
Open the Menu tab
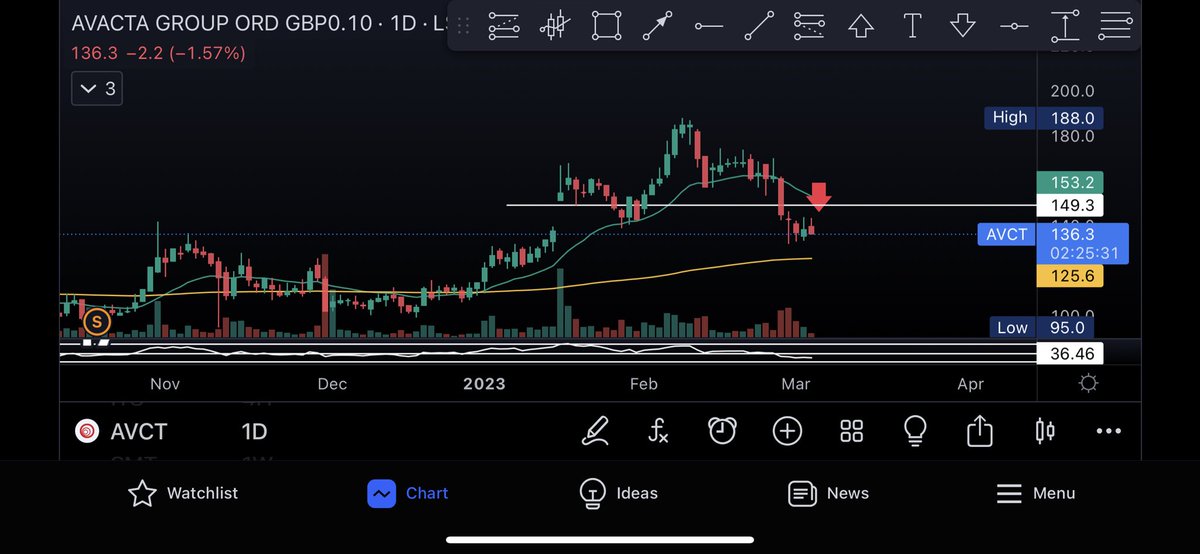1036,493
